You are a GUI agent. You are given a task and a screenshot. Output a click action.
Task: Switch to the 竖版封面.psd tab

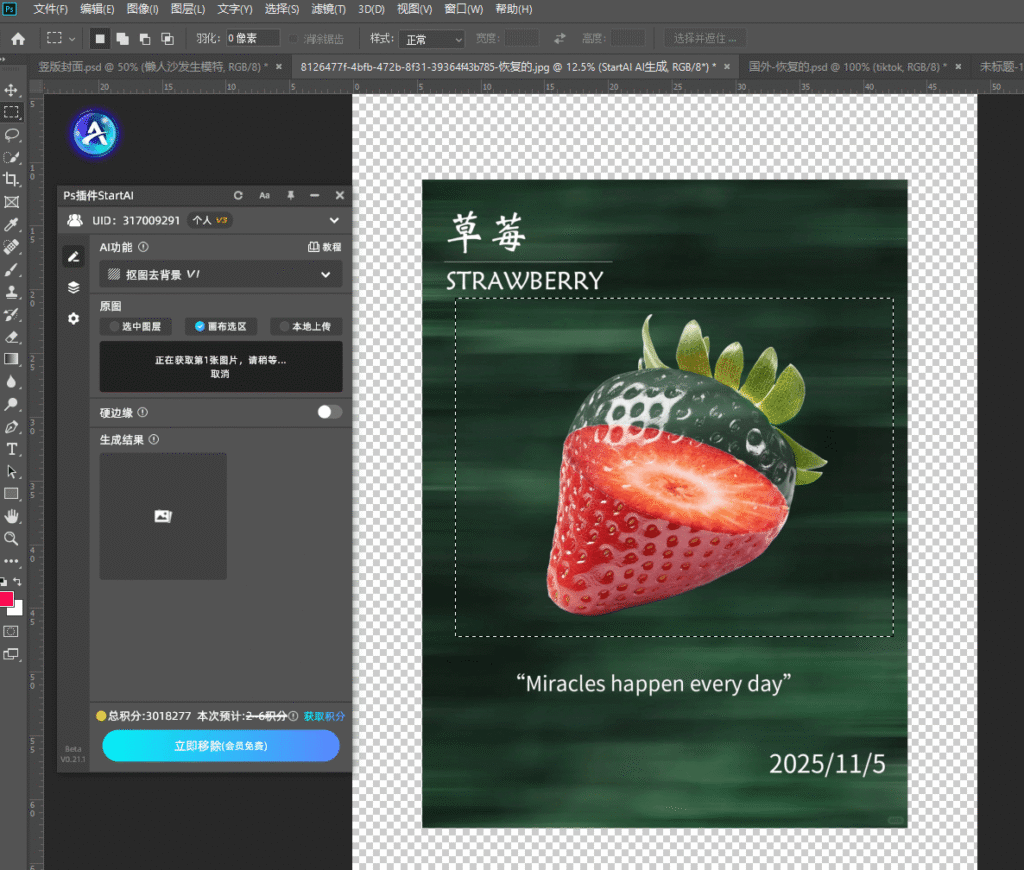coord(150,67)
